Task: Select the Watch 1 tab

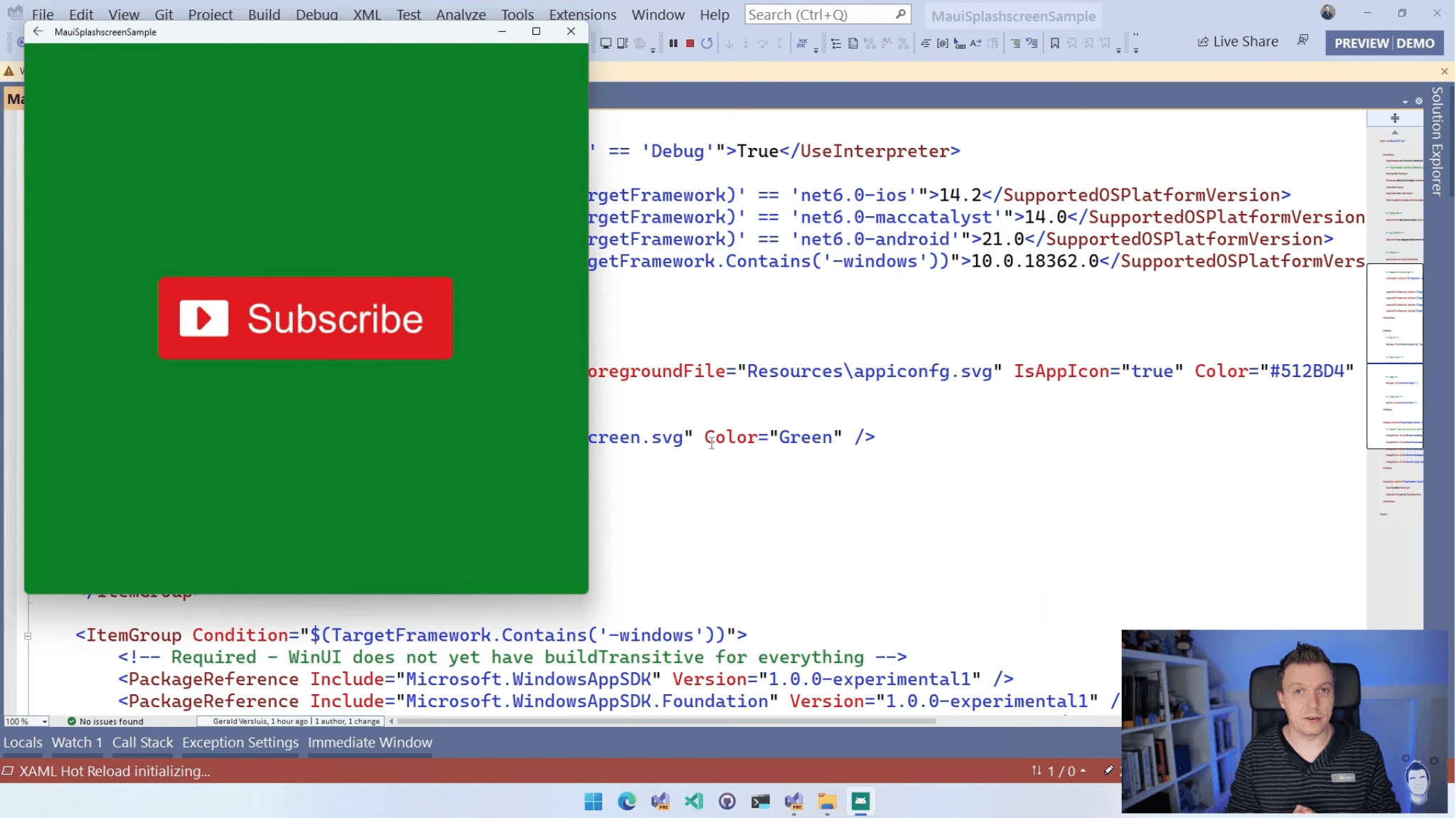Action: pos(76,742)
